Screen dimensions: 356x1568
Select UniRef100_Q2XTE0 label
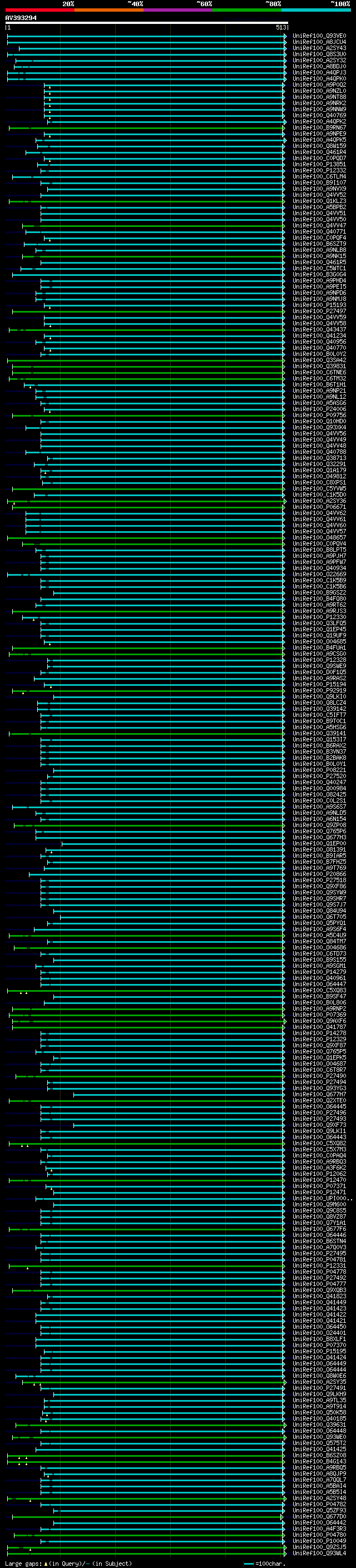pos(319,1101)
